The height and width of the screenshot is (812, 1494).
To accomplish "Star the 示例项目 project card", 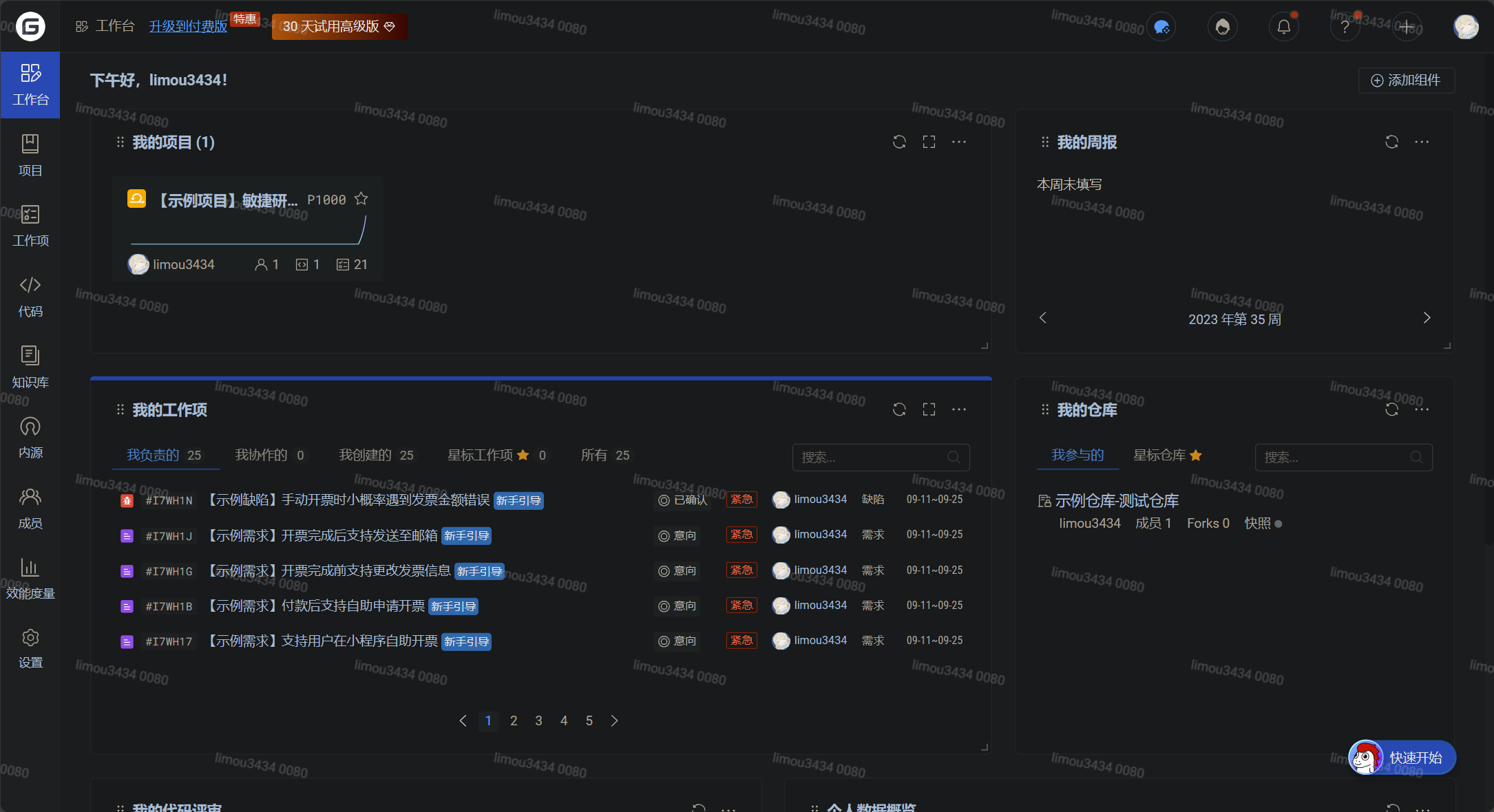I will click(x=361, y=199).
